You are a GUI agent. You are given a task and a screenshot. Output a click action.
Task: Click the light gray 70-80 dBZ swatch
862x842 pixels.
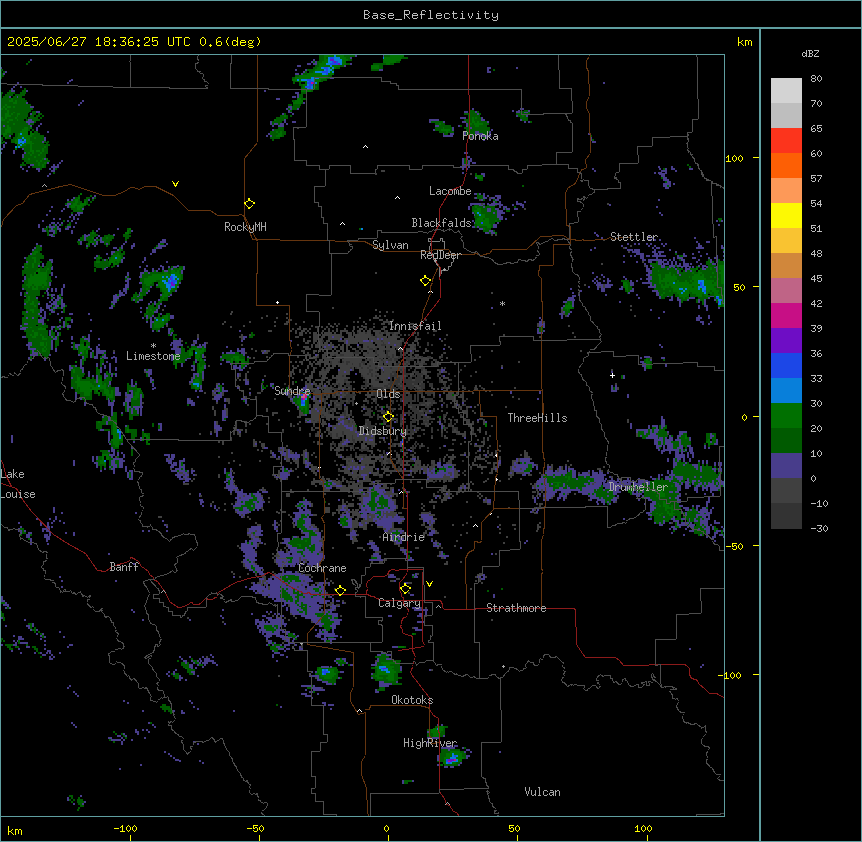pos(786,91)
